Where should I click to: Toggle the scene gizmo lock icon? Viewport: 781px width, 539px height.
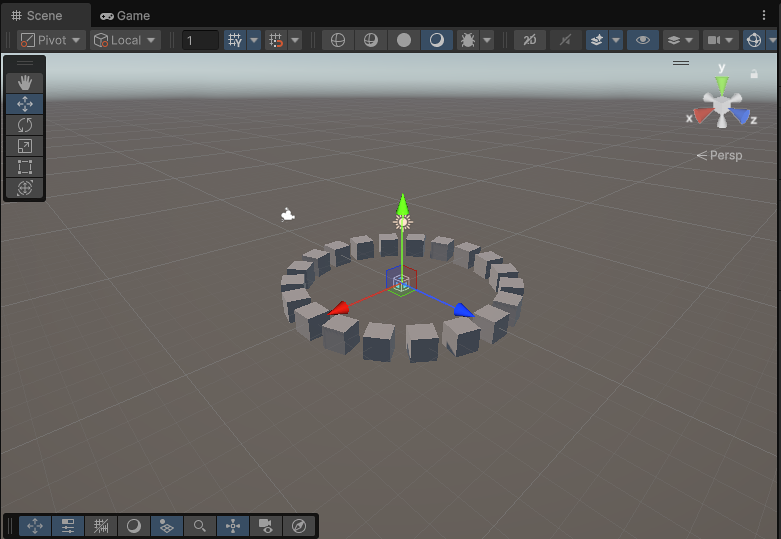pyautogui.click(x=754, y=74)
